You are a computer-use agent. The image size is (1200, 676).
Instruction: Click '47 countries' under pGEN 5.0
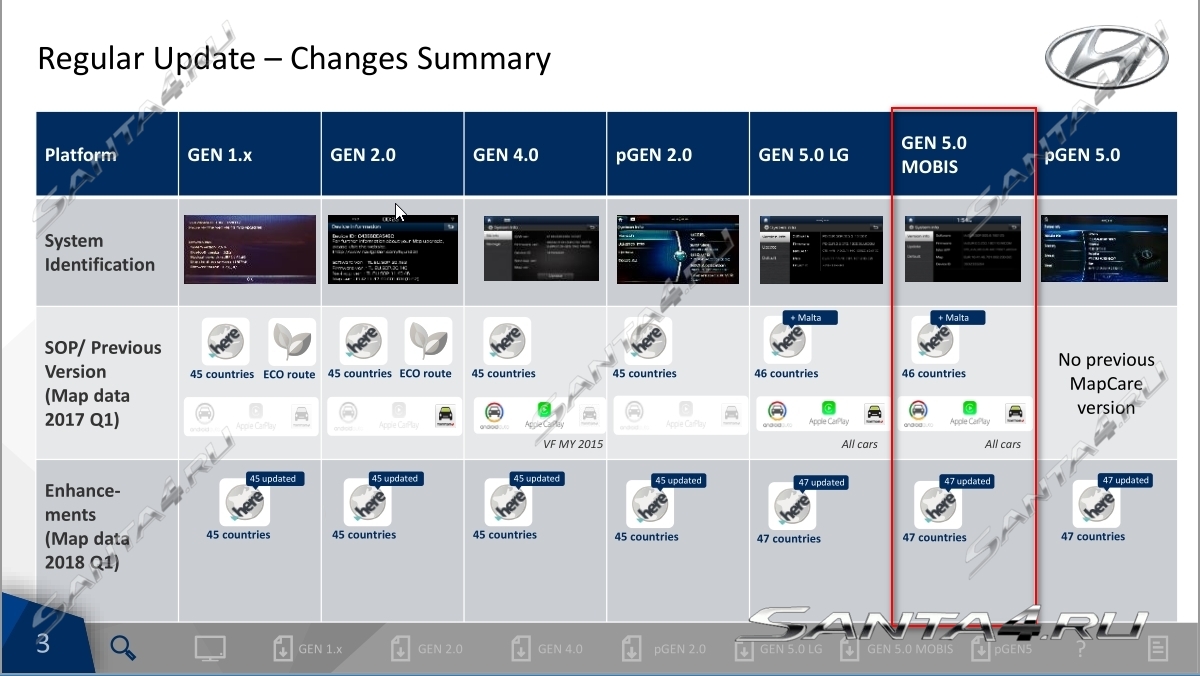click(1095, 537)
